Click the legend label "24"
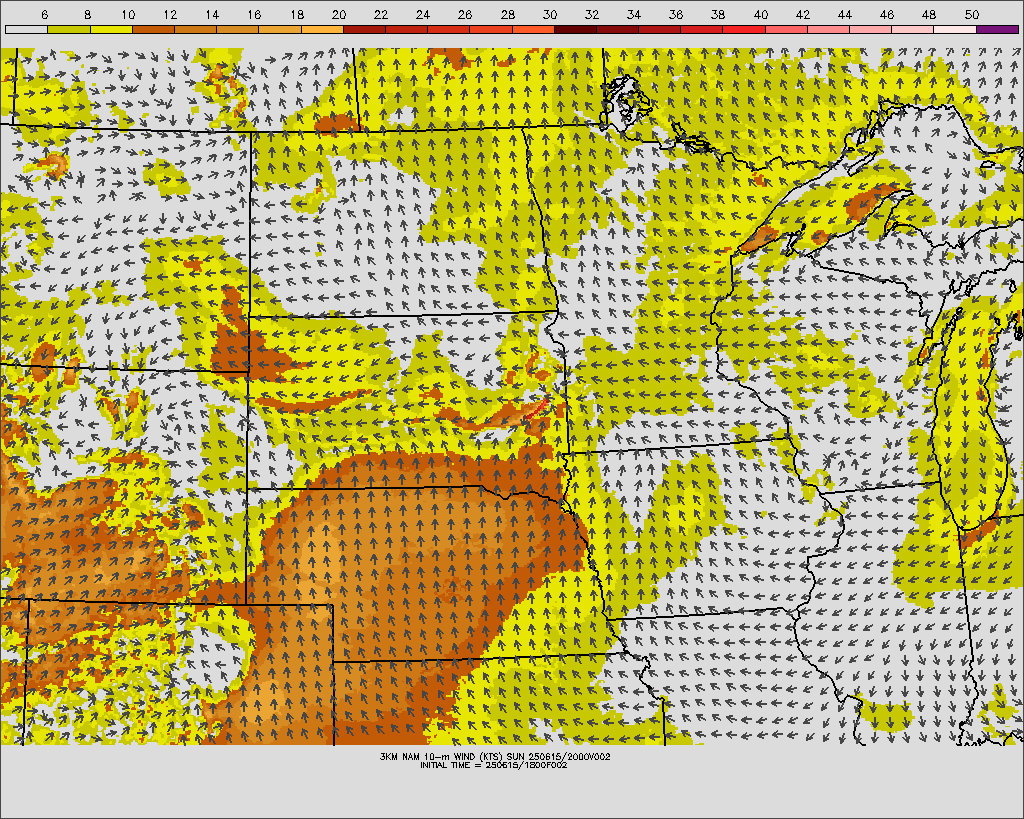The height and width of the screenshot is (819, 1024). coord(423,14)
